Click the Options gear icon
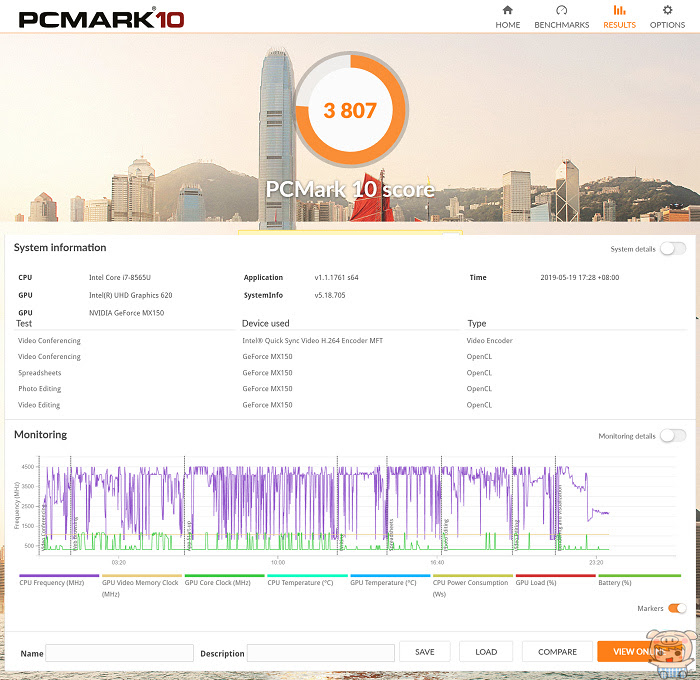The width and height of the screenshot is (700, 680). pyautogui.click(x=667, y=10)
